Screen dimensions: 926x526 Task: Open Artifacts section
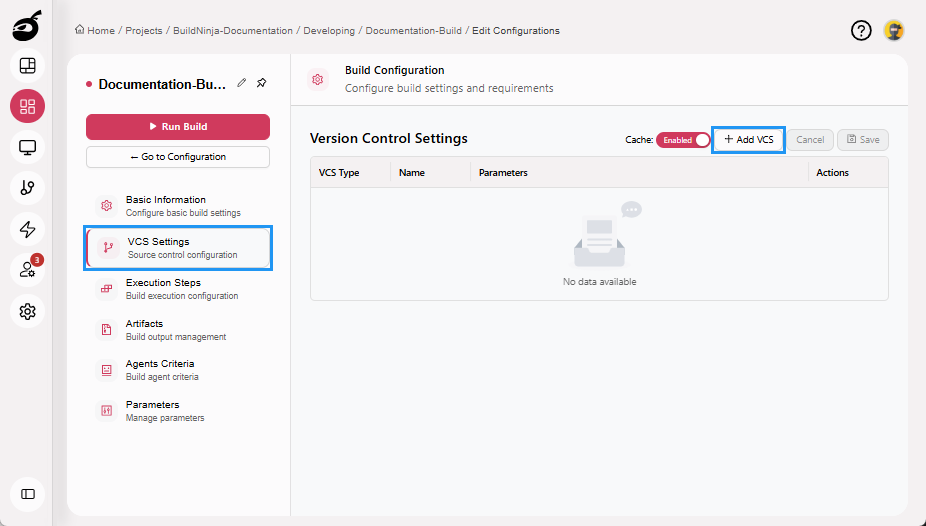click(x=178, y=329)
